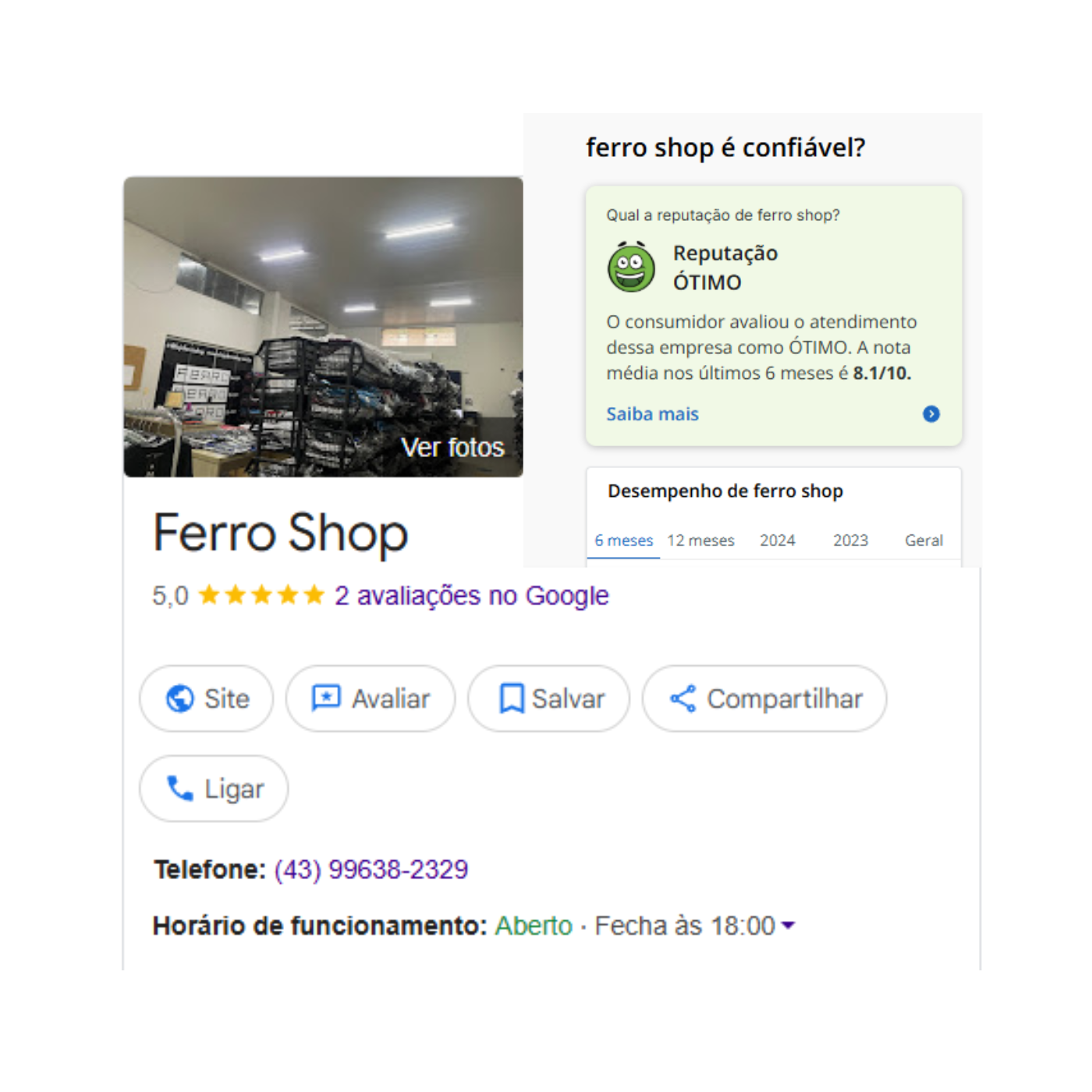The width and height of the screenshot is (1092, 1092).
Task: Click the green smiley reputation icon
Action: (x=631, y=267)
